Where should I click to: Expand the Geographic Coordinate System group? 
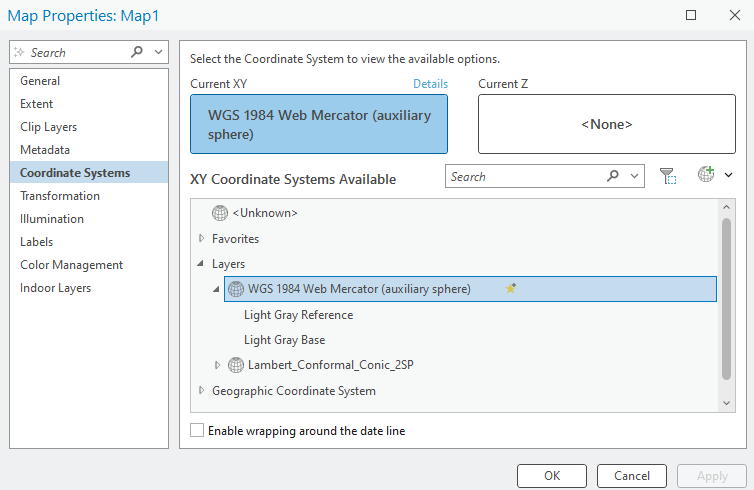pos(202,391)
